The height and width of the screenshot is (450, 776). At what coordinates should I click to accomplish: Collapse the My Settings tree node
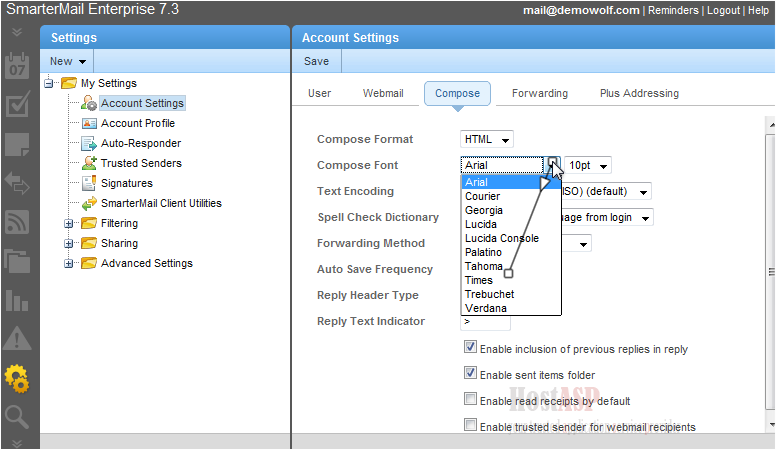point(48,83)
